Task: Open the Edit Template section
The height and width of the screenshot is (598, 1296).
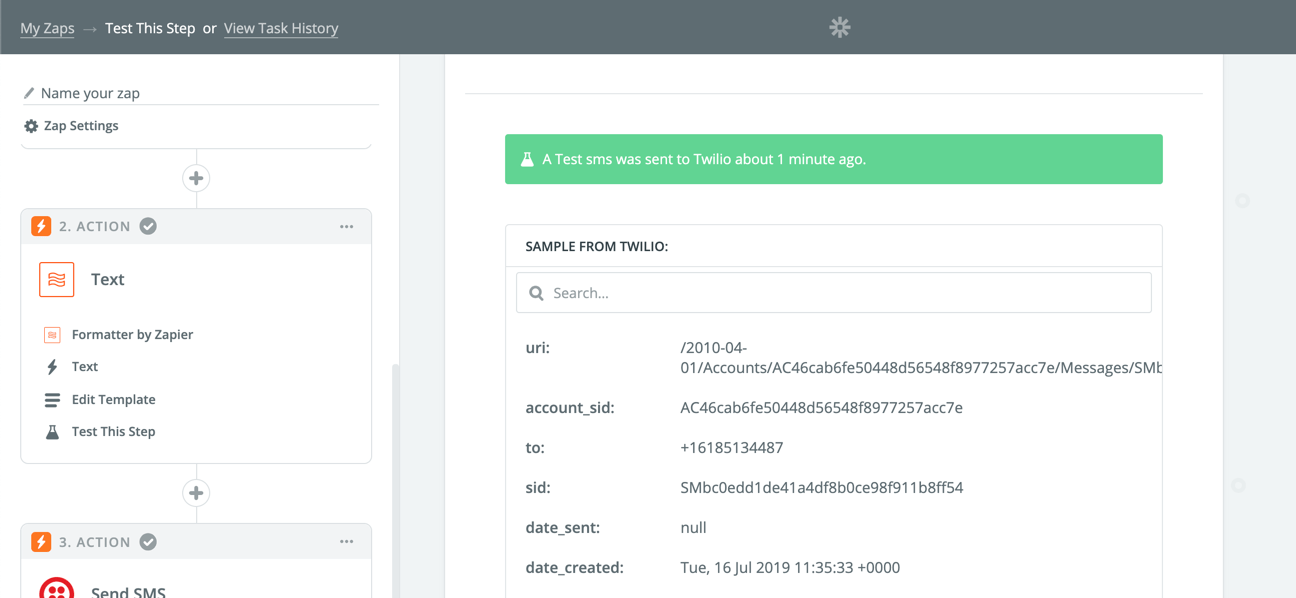Action: [x=114, y=400]
